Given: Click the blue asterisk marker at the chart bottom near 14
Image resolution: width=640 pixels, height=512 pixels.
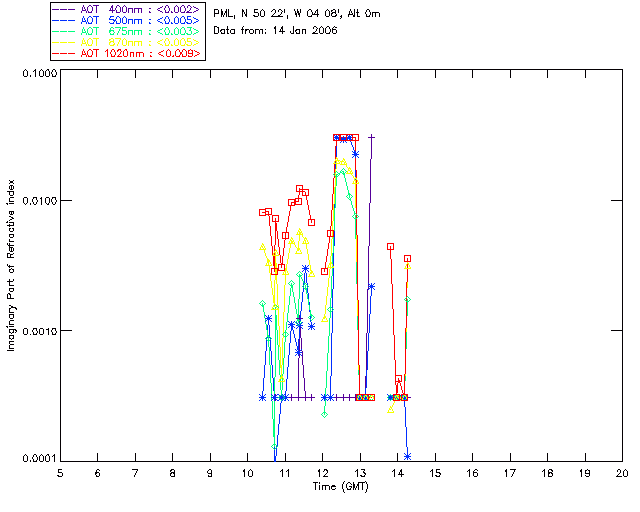Looking at the screenshot, I should pyautogui.click(x=407, y=456).
